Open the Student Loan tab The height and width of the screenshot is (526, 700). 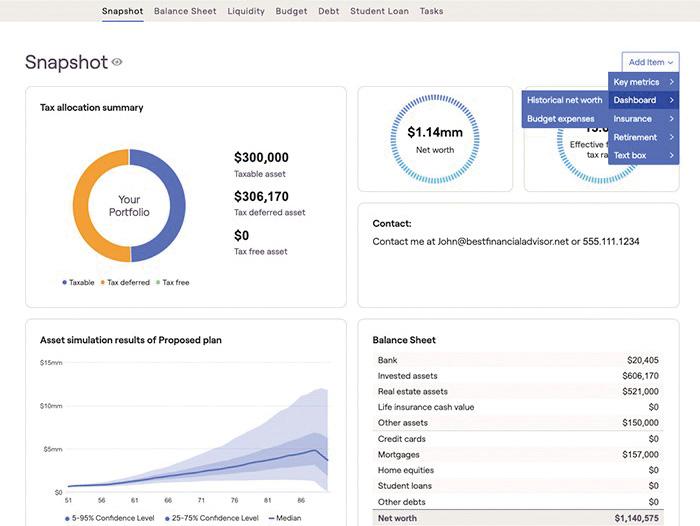379,11
